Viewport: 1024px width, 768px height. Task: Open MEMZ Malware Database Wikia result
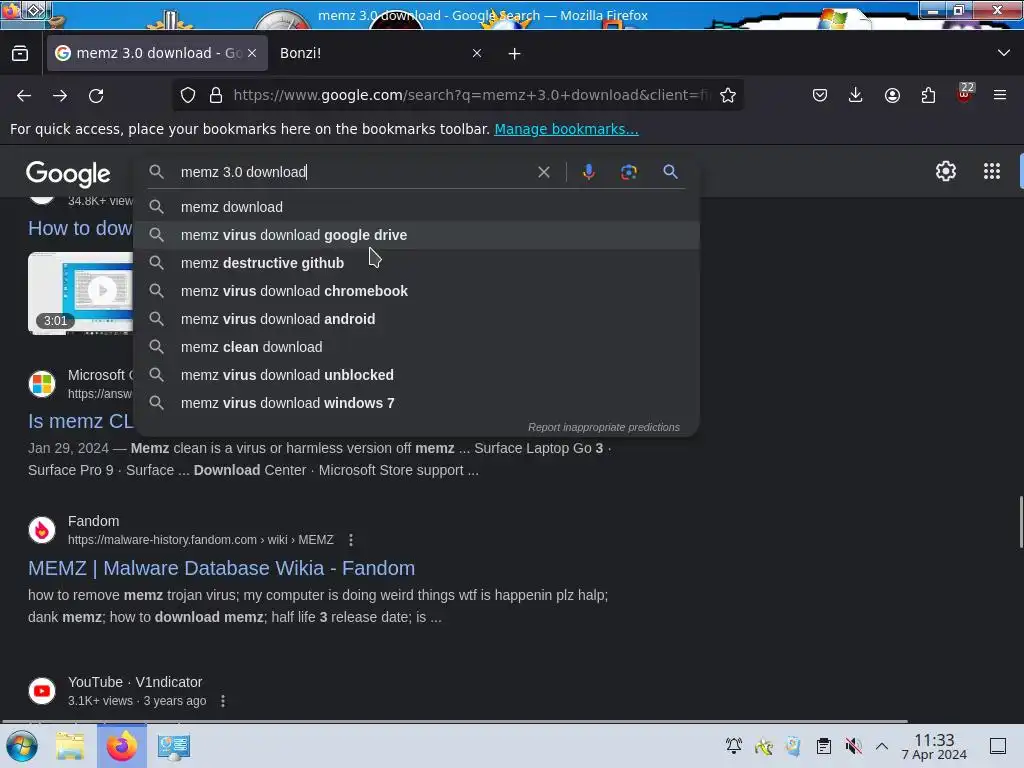pos(221,568)
